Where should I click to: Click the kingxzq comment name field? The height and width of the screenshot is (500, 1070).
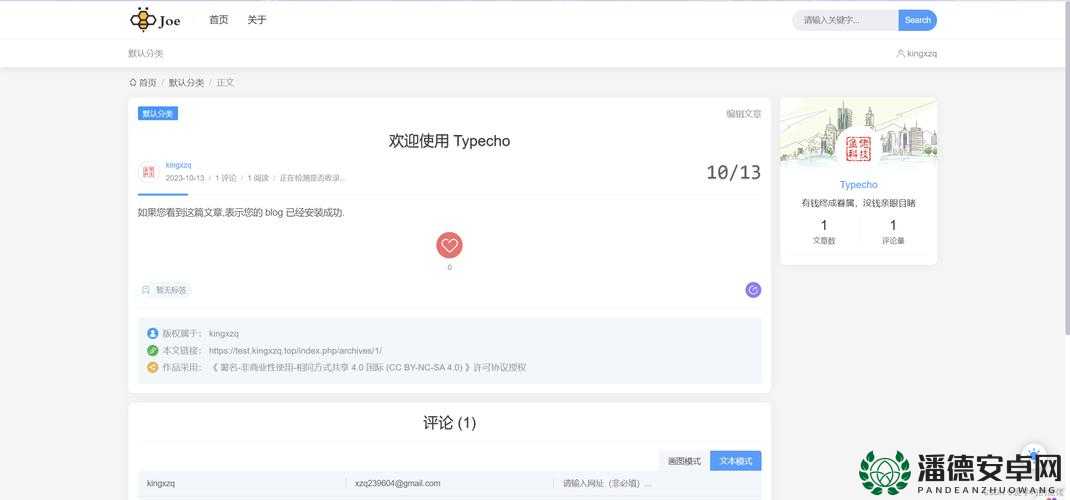click(x=242, y=483)
